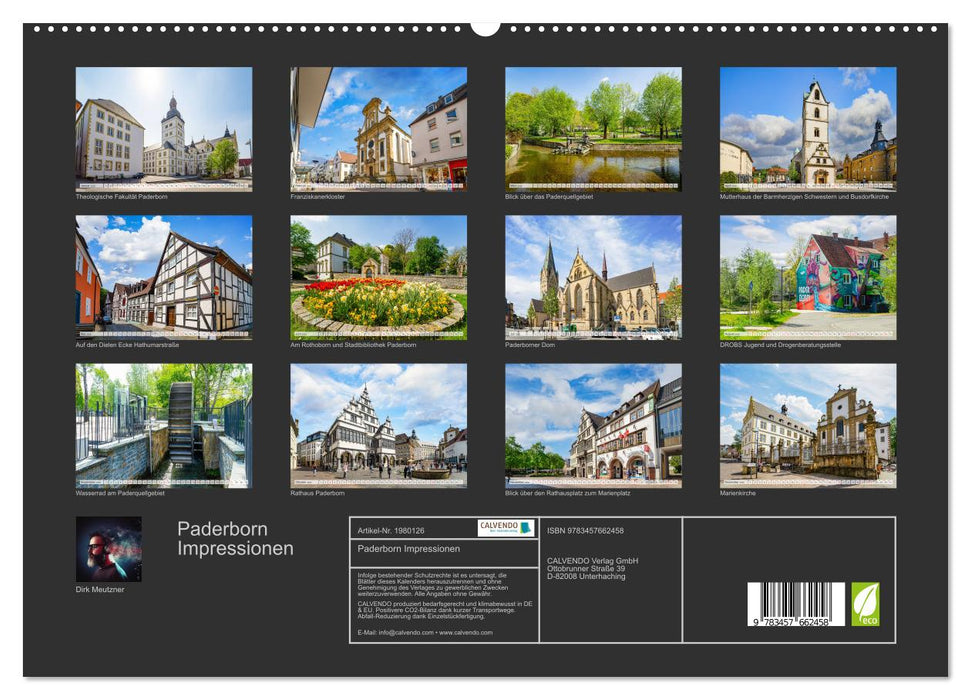The width and height of the screenshot is (971, 700).
Task: Select the DROBS Jugend mural photo
Action: [803, 283]
